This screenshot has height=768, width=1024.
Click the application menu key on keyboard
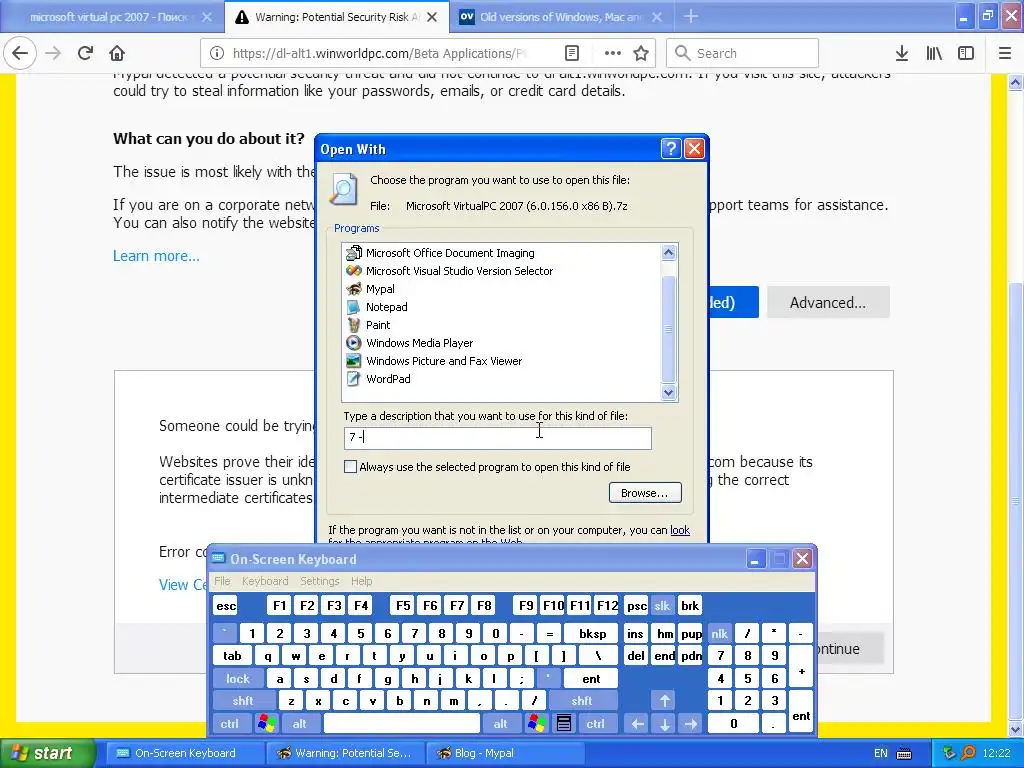pos(564,724)
